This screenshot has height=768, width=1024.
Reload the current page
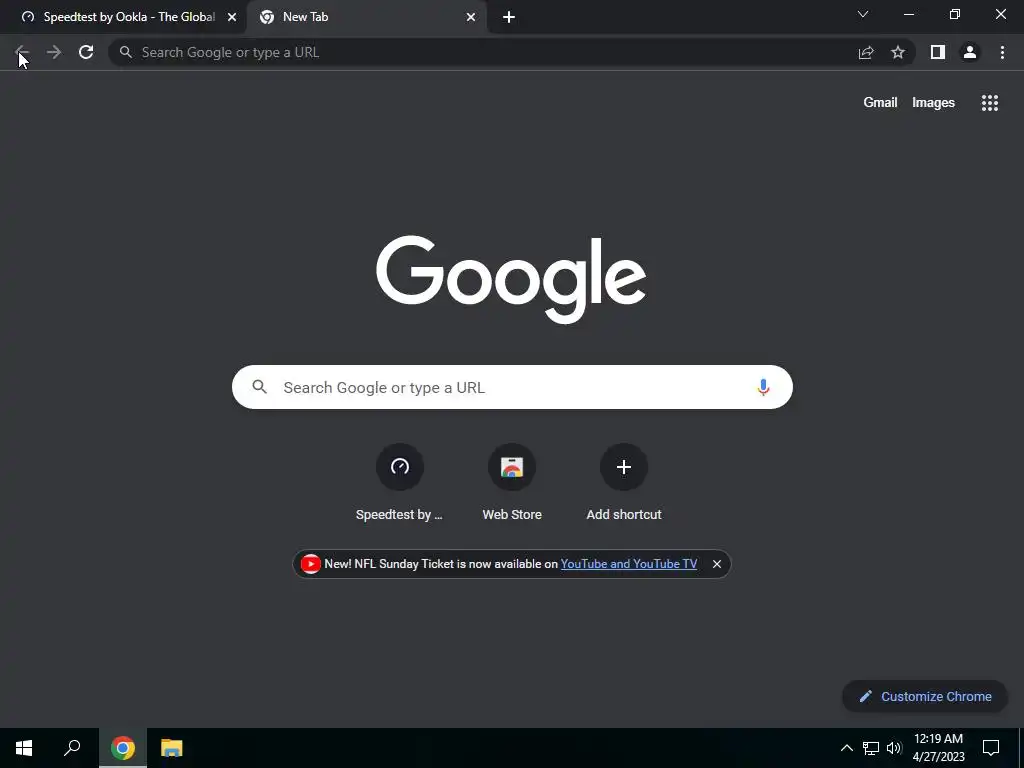point(86,52)
